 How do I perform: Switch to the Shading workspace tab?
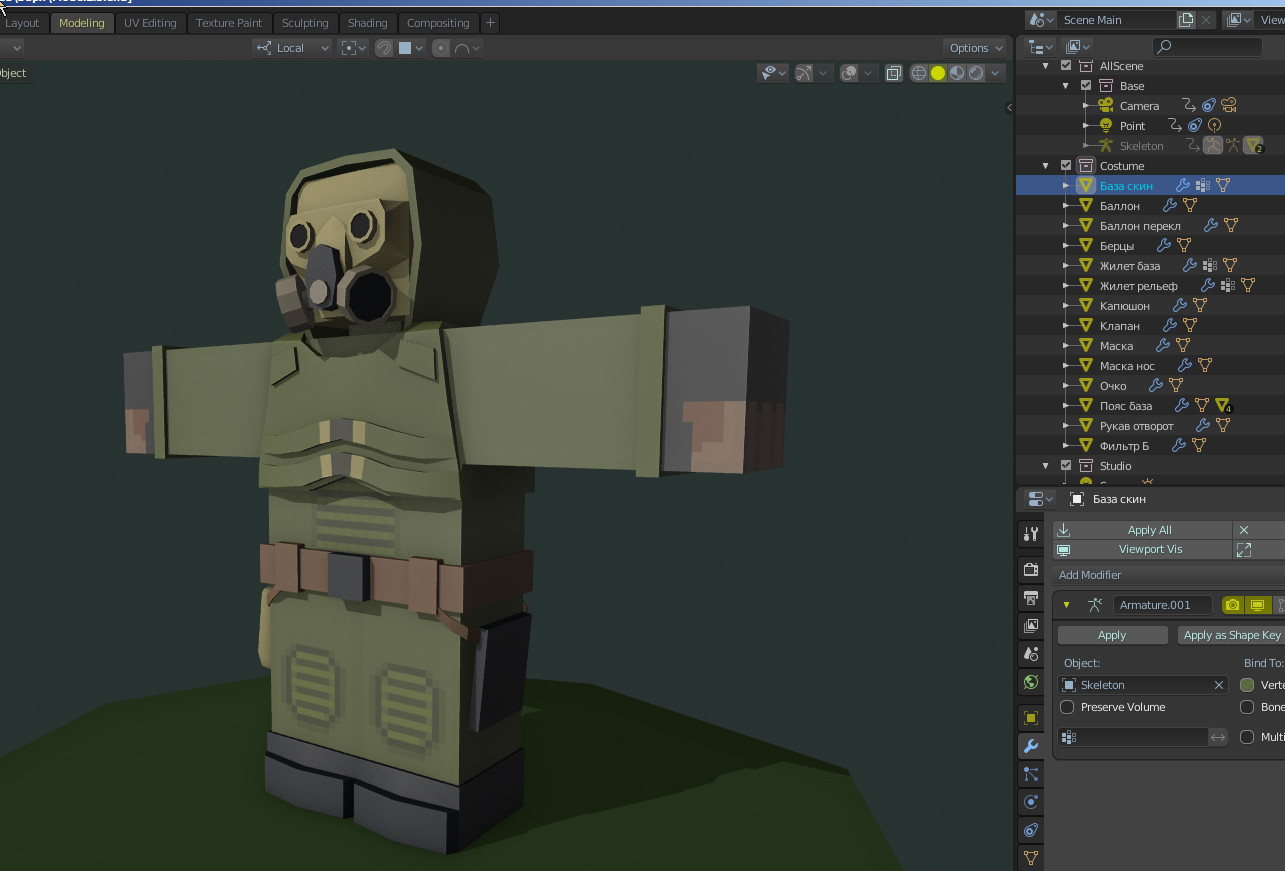tap(367, 23)
